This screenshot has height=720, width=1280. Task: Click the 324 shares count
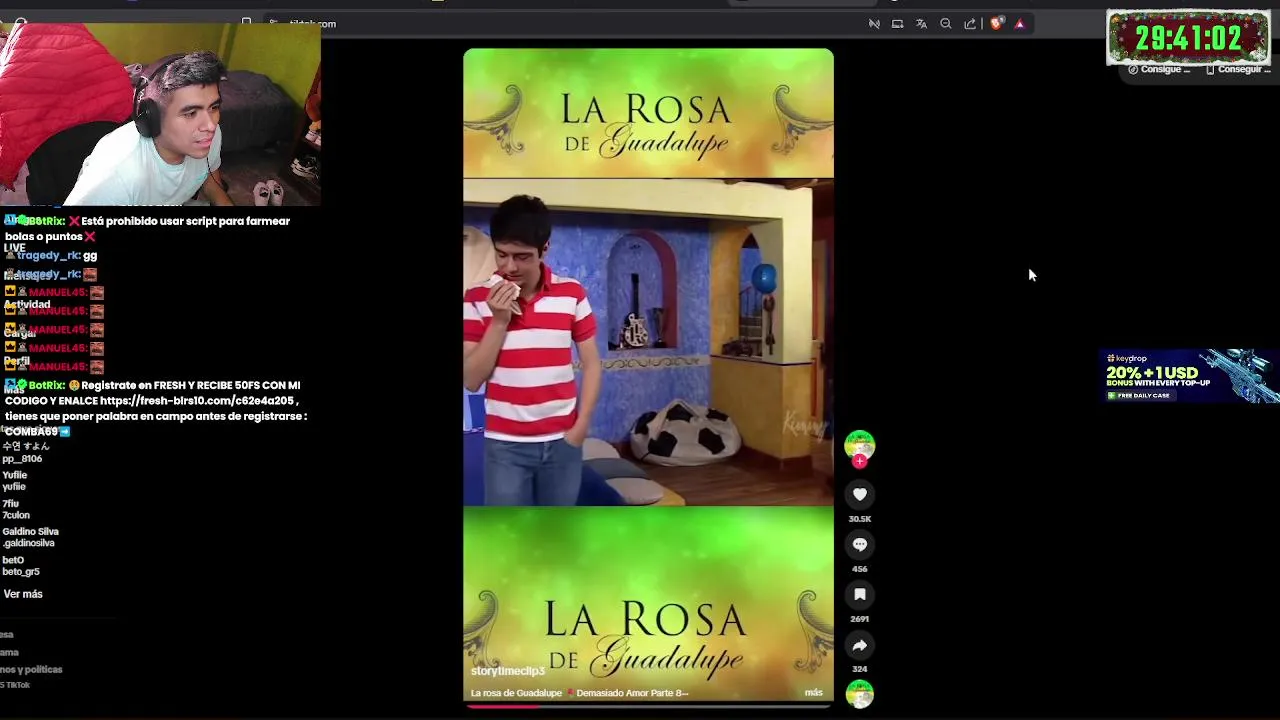tap(859, 669)
